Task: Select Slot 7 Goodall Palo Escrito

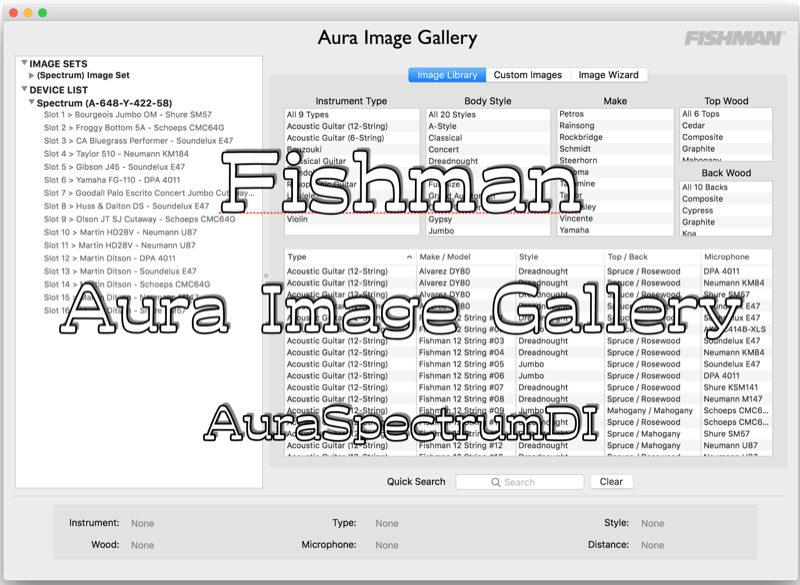Action: [x=148, y=193]
